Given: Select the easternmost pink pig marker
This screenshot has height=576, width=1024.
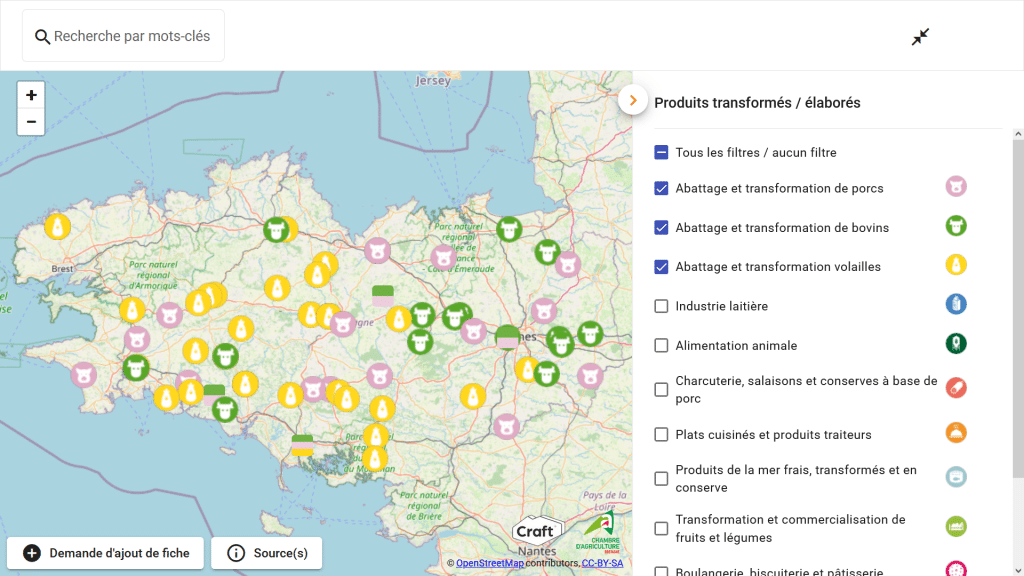Looking at the screenshot, I should click(x=590, y=376).
